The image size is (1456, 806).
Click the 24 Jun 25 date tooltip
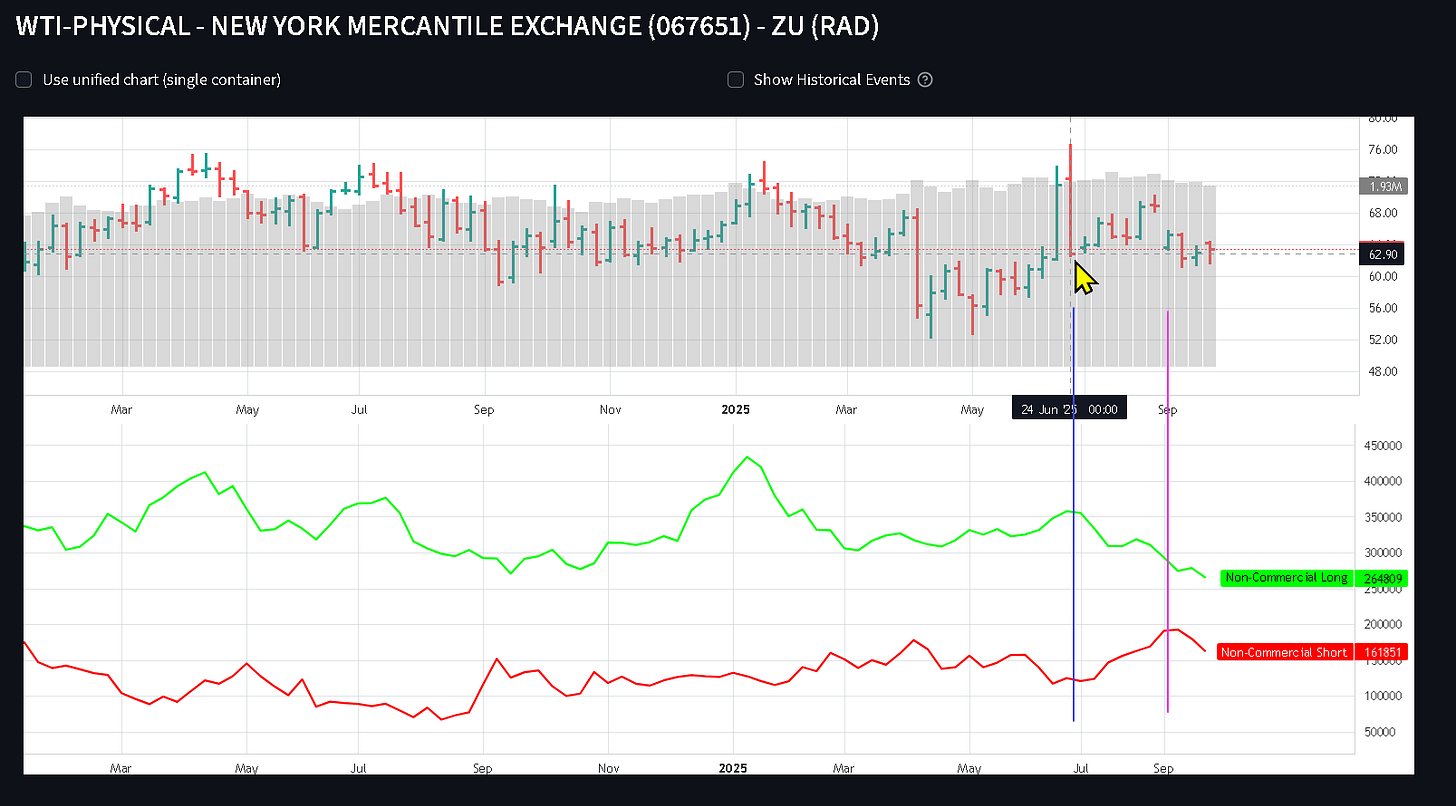point(1069,408)
